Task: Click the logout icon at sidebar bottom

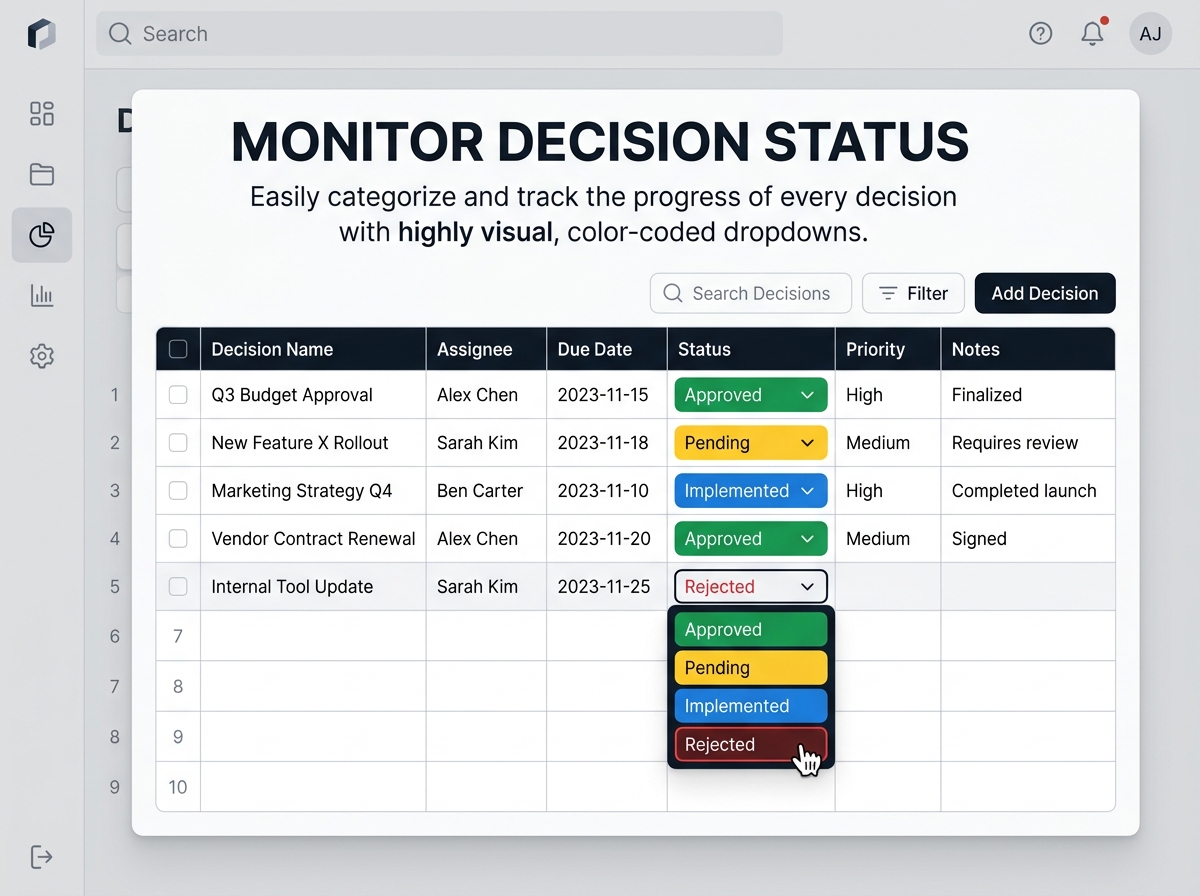Action: 42,857
